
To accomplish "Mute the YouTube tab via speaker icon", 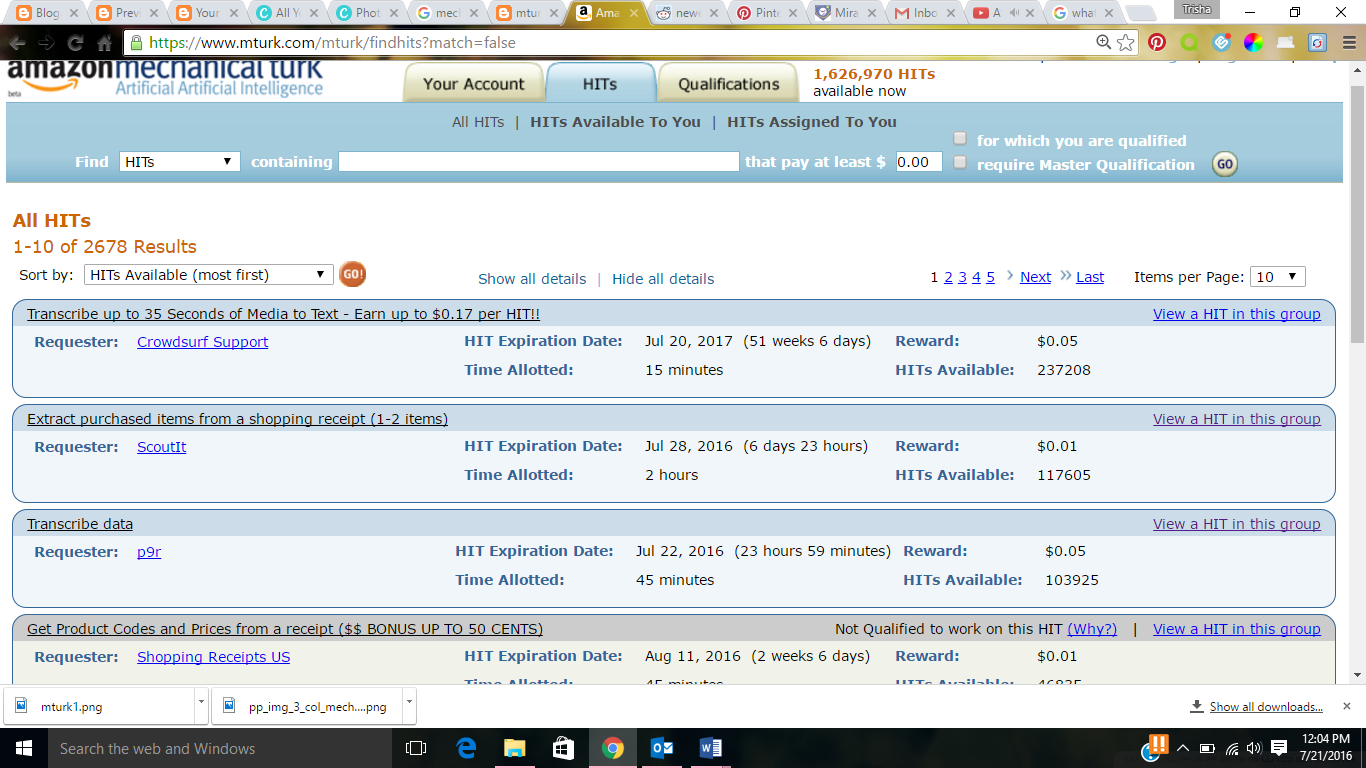I will click(x=1013, y=13).
